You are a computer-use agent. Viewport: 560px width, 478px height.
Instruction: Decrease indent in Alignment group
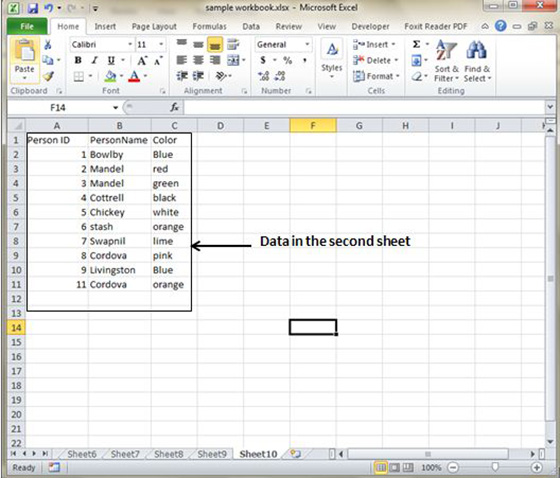click(182, 76)
